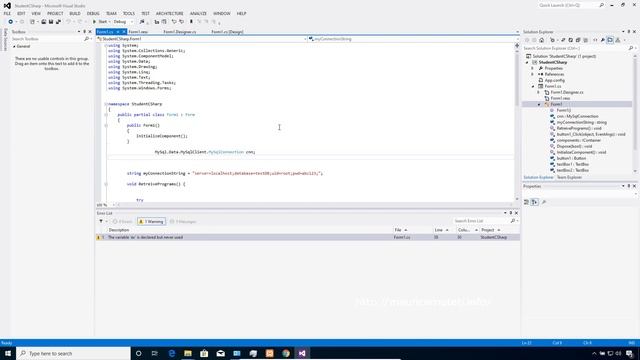Pin the Toolbox panel with auto-hide icon

coord(84,32)
